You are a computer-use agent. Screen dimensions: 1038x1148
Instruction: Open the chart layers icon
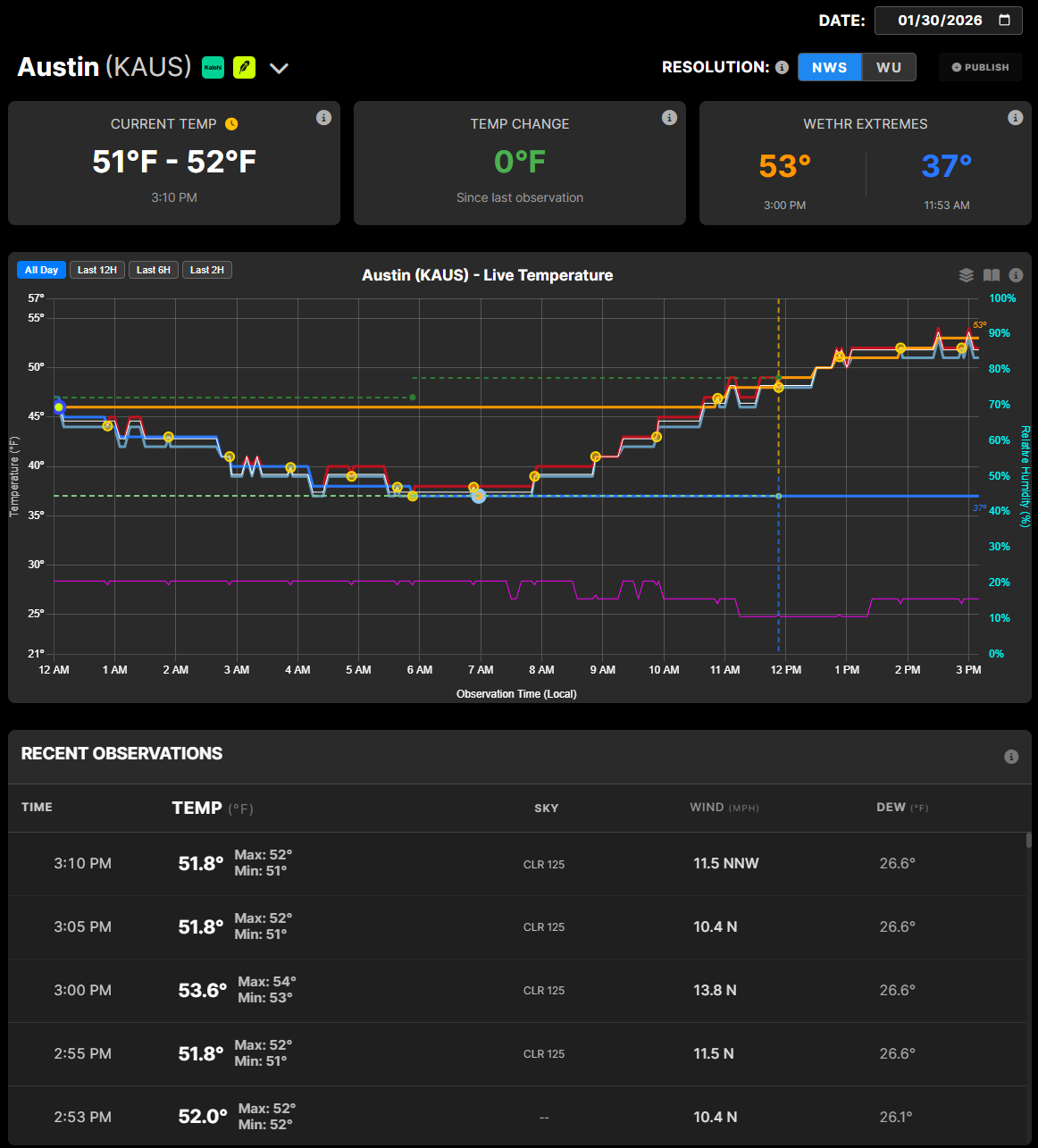click(966, 275)
